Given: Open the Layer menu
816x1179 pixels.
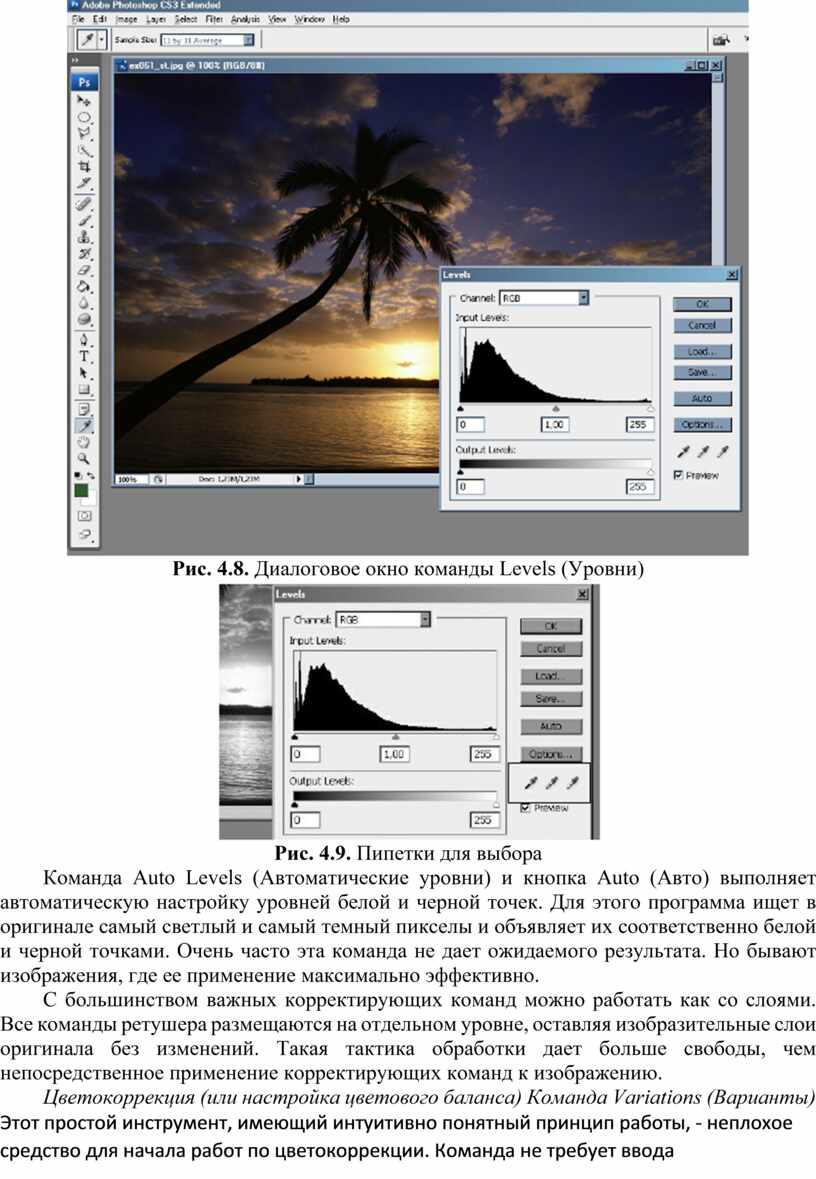Looking at the screenshot, I should tap(156, 20).
